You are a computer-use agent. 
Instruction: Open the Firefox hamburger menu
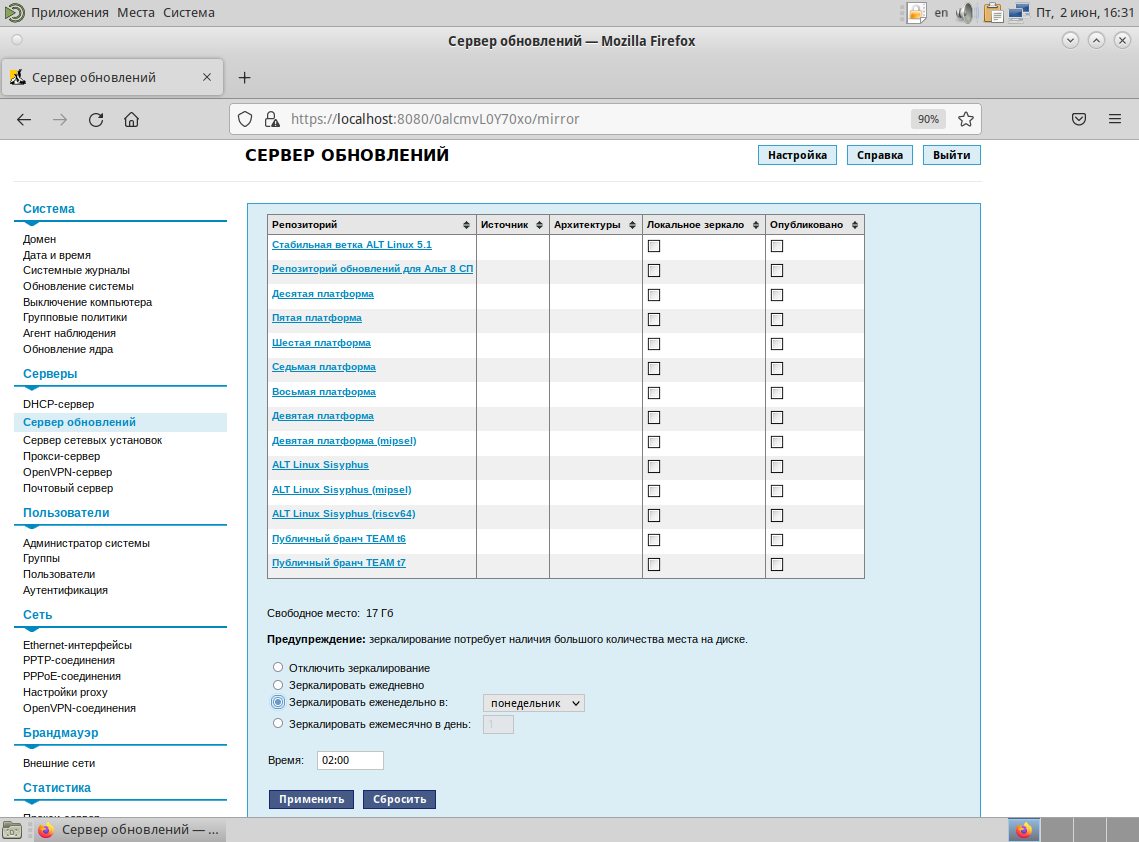click(x=1115, y=119)
